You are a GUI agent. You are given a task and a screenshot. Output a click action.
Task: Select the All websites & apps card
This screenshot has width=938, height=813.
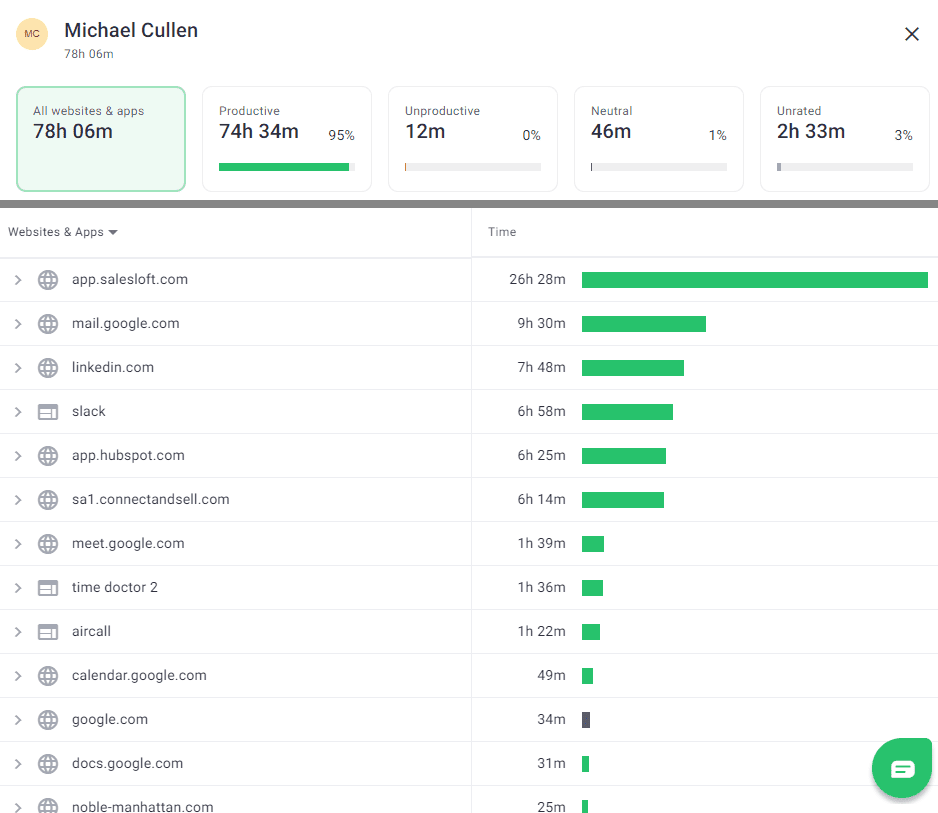pos(100,139)
